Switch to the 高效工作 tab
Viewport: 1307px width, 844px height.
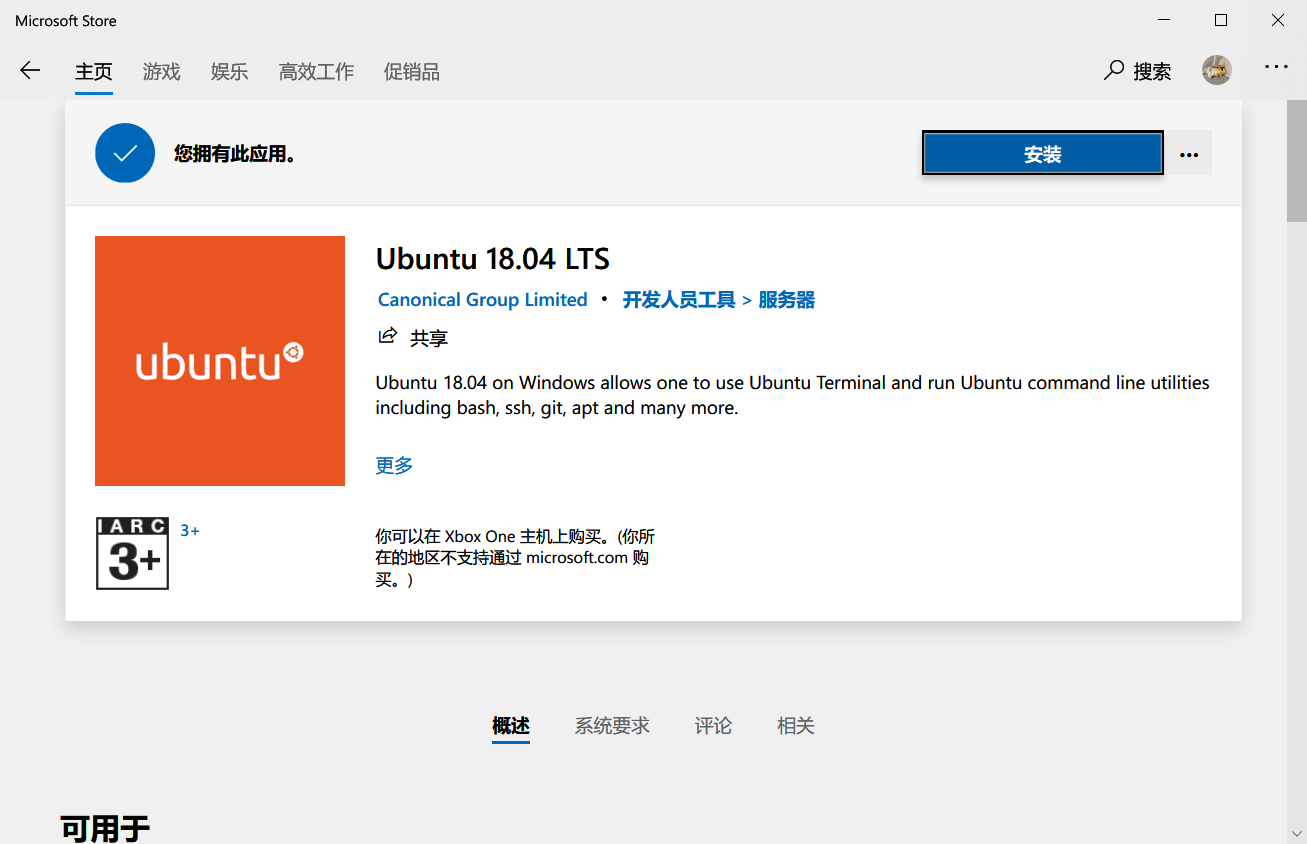pos(316,72)
